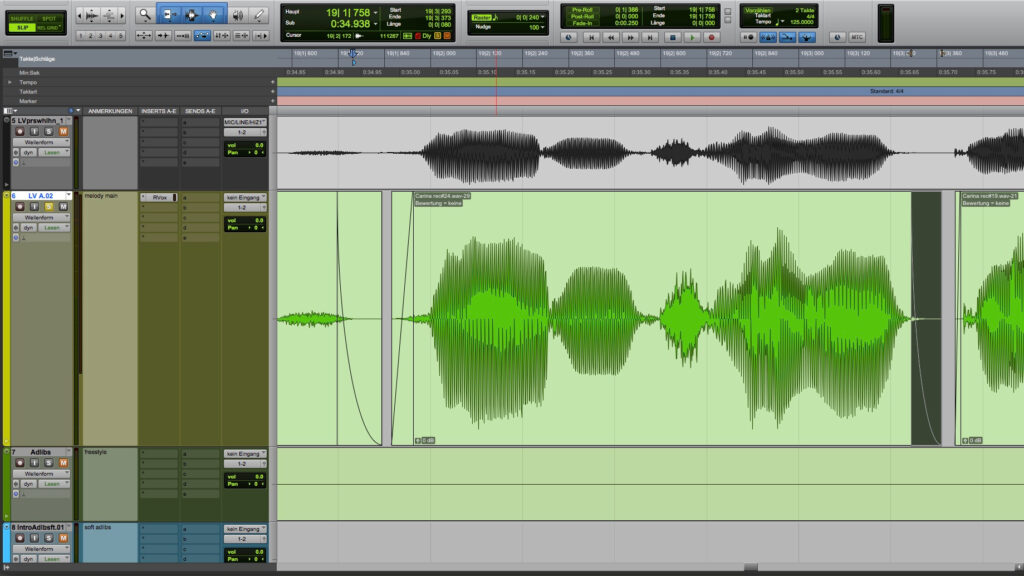Select the Pencil tool
Image resolution: width=1024 pixels, height=576 pixels.
[x=259, y=14]
